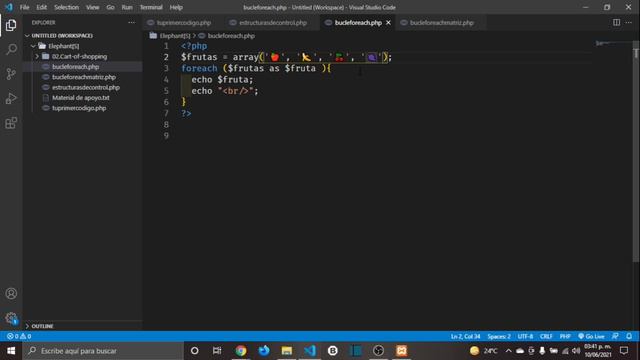Viewport: 640px width, 360px height.
Task: Click the notifications bell in status bar
Action: [629, 336]
